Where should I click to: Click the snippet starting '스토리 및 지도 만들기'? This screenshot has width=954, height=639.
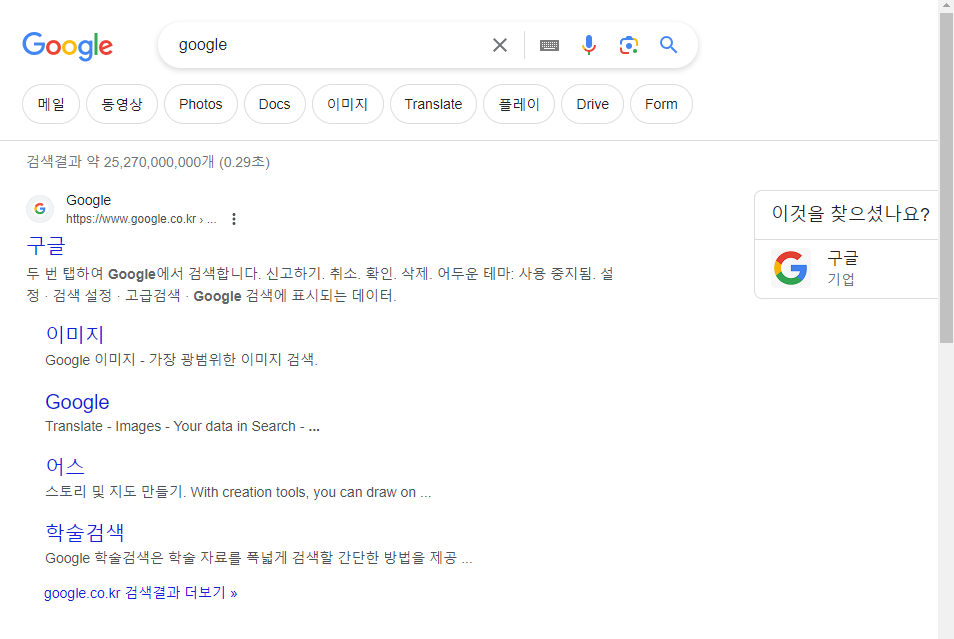(238, 492)
